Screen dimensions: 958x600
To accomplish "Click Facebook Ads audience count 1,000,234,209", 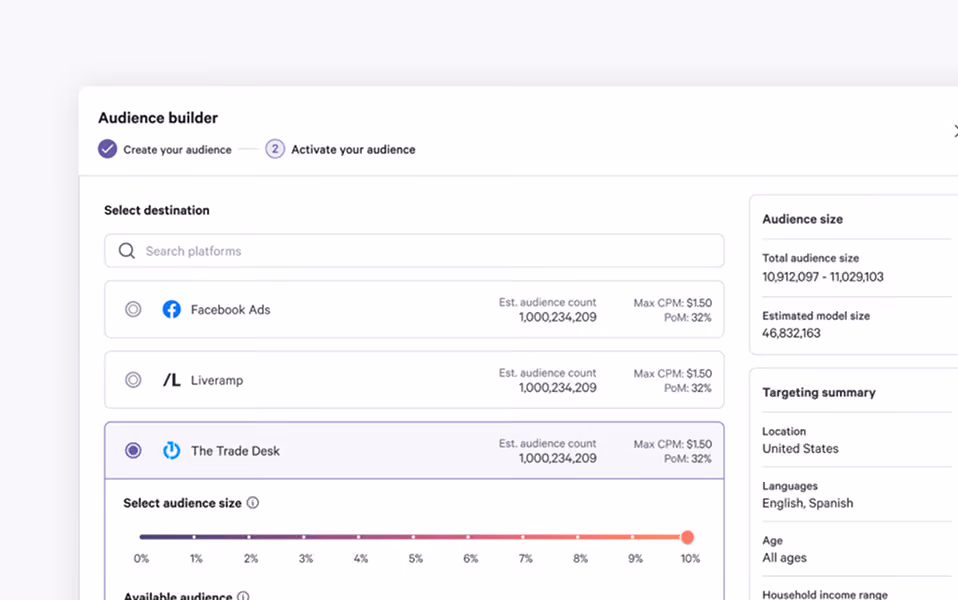I will pos(558,317).
